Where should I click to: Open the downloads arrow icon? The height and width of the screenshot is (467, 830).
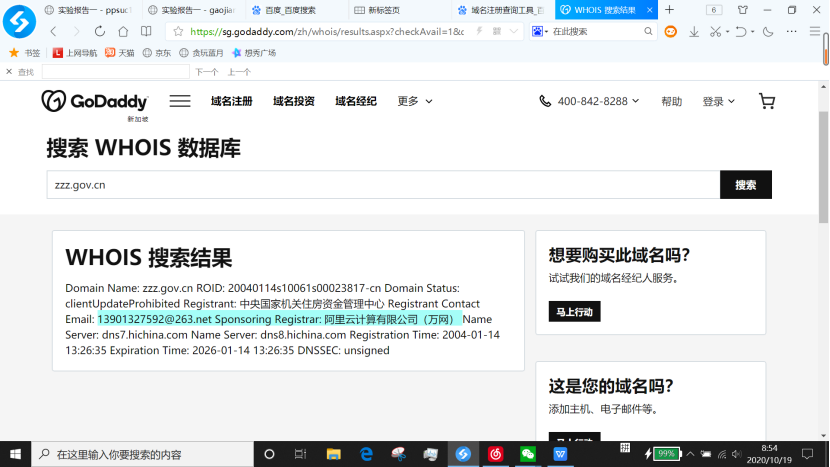[x=693, y=32]
